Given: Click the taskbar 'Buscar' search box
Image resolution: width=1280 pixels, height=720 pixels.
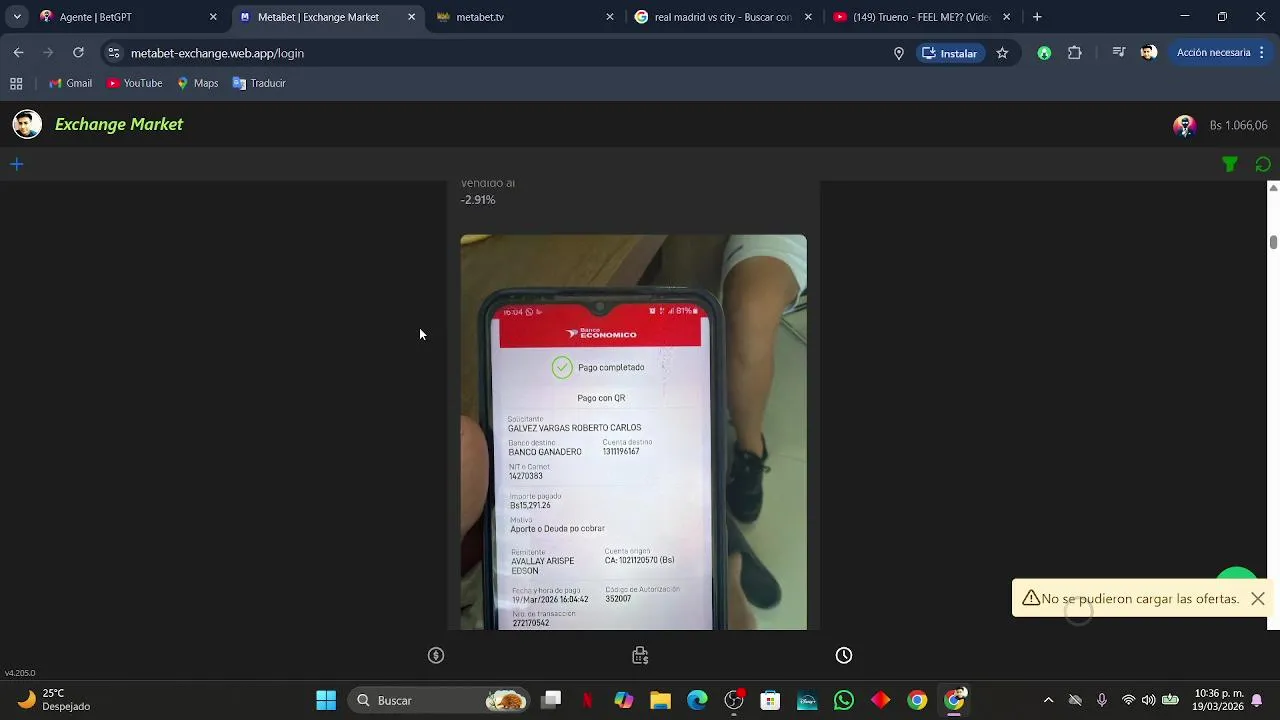Looking at the screenshot, I should tap(439, 700).
